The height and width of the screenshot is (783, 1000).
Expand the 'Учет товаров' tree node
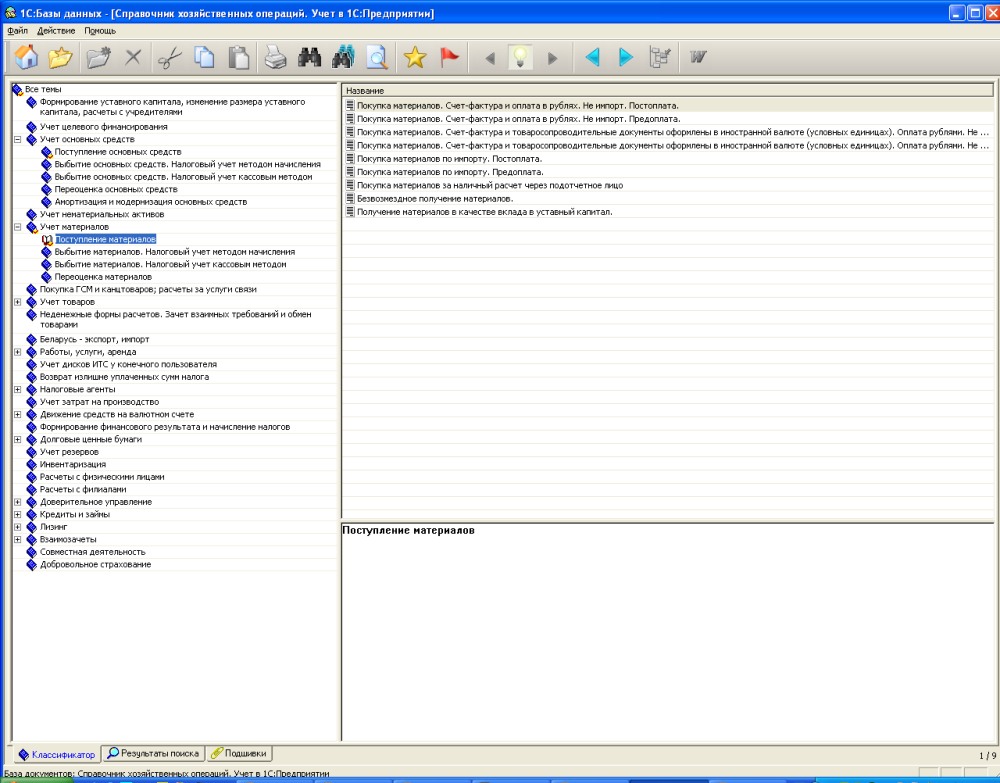pos(17,302)
